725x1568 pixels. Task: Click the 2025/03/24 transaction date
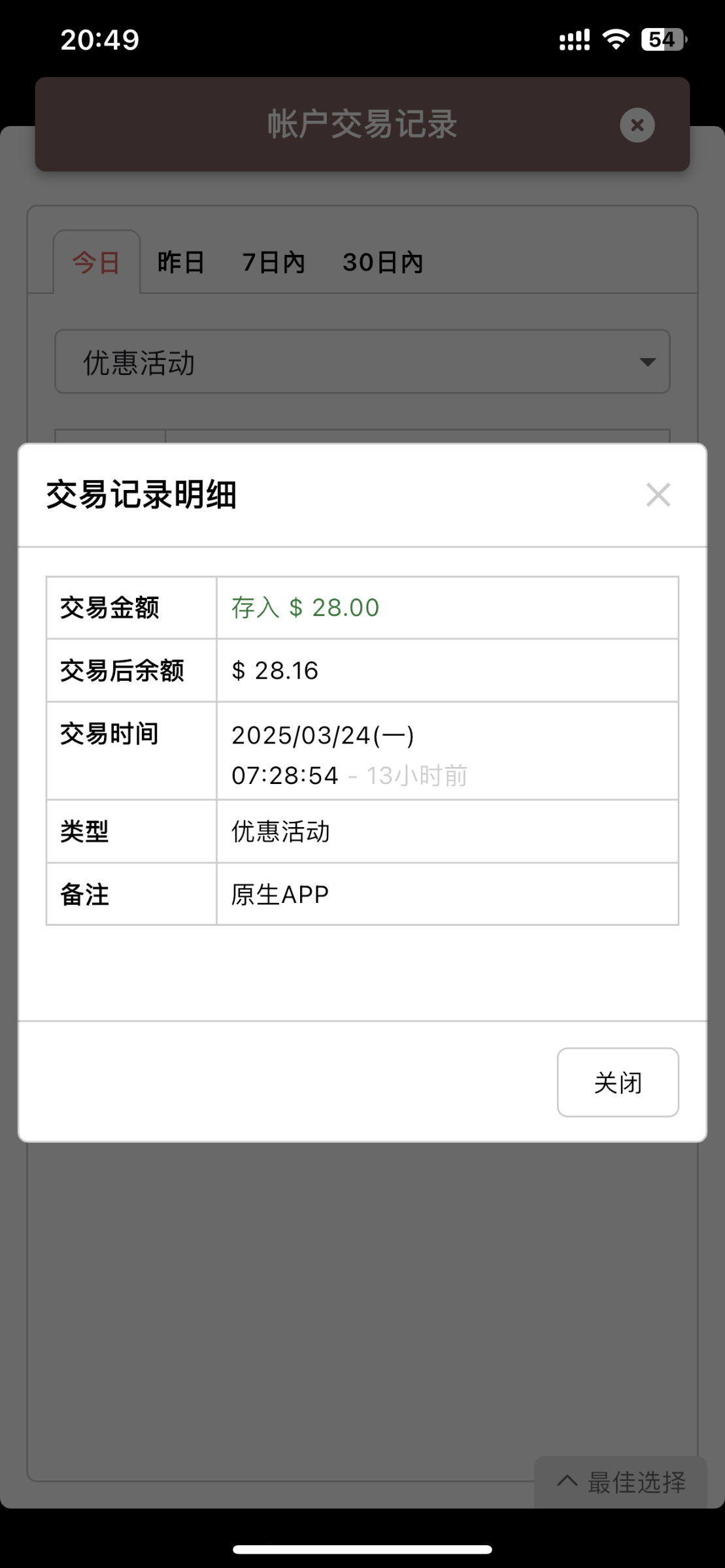(x=323, y=736)
